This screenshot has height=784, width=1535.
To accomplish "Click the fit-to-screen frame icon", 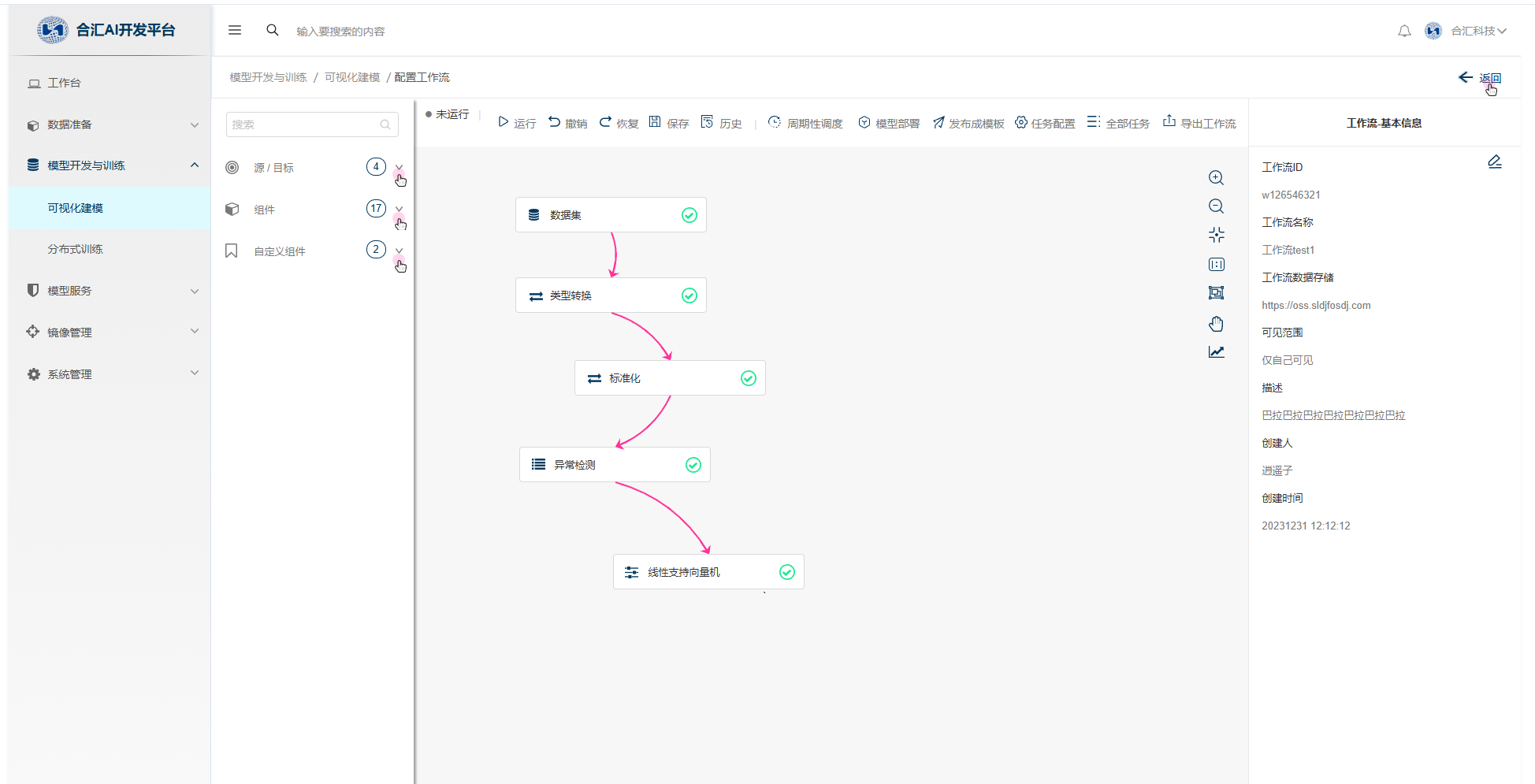I will point(1216,293).
